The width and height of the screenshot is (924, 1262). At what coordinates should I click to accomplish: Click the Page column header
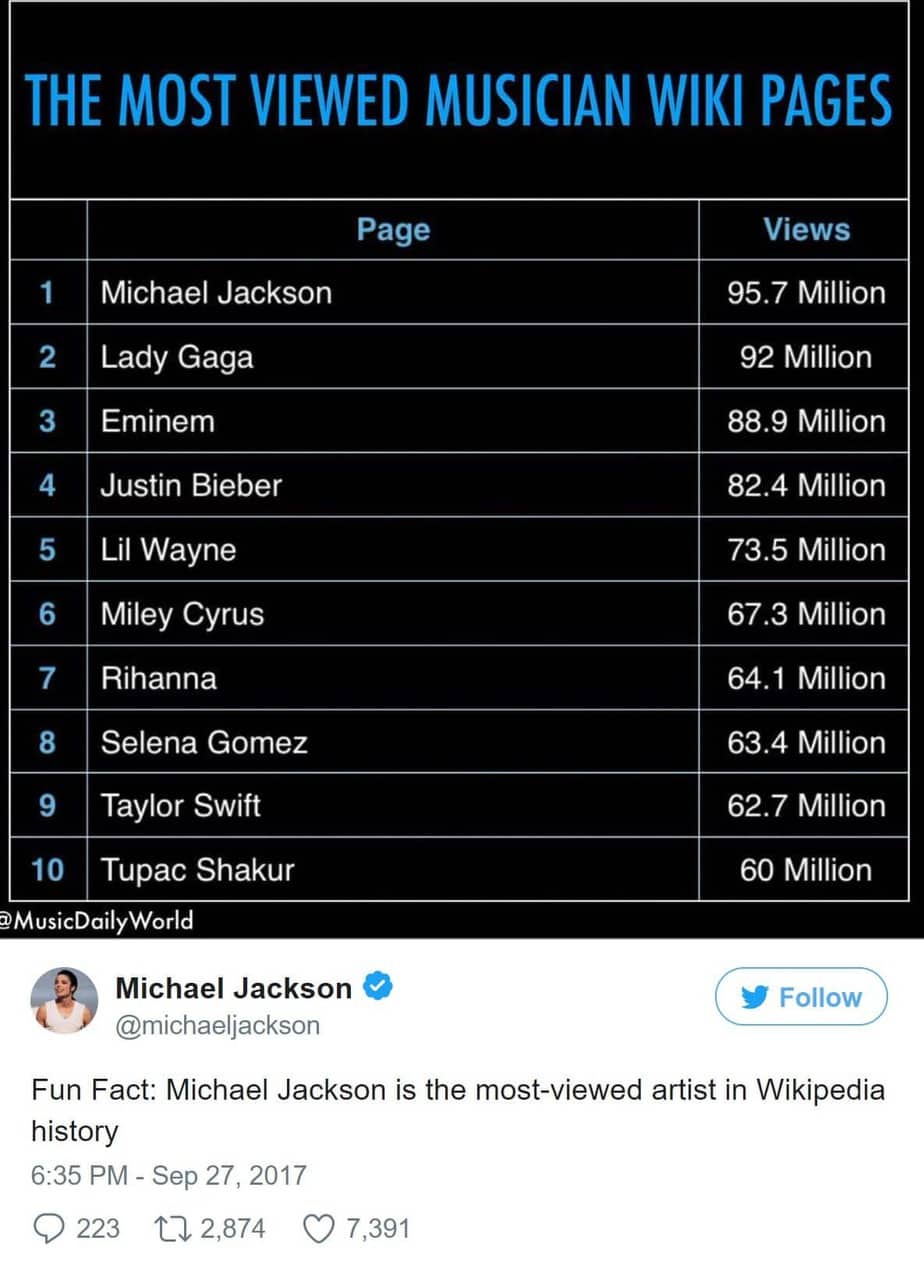(x=393, y=229)
